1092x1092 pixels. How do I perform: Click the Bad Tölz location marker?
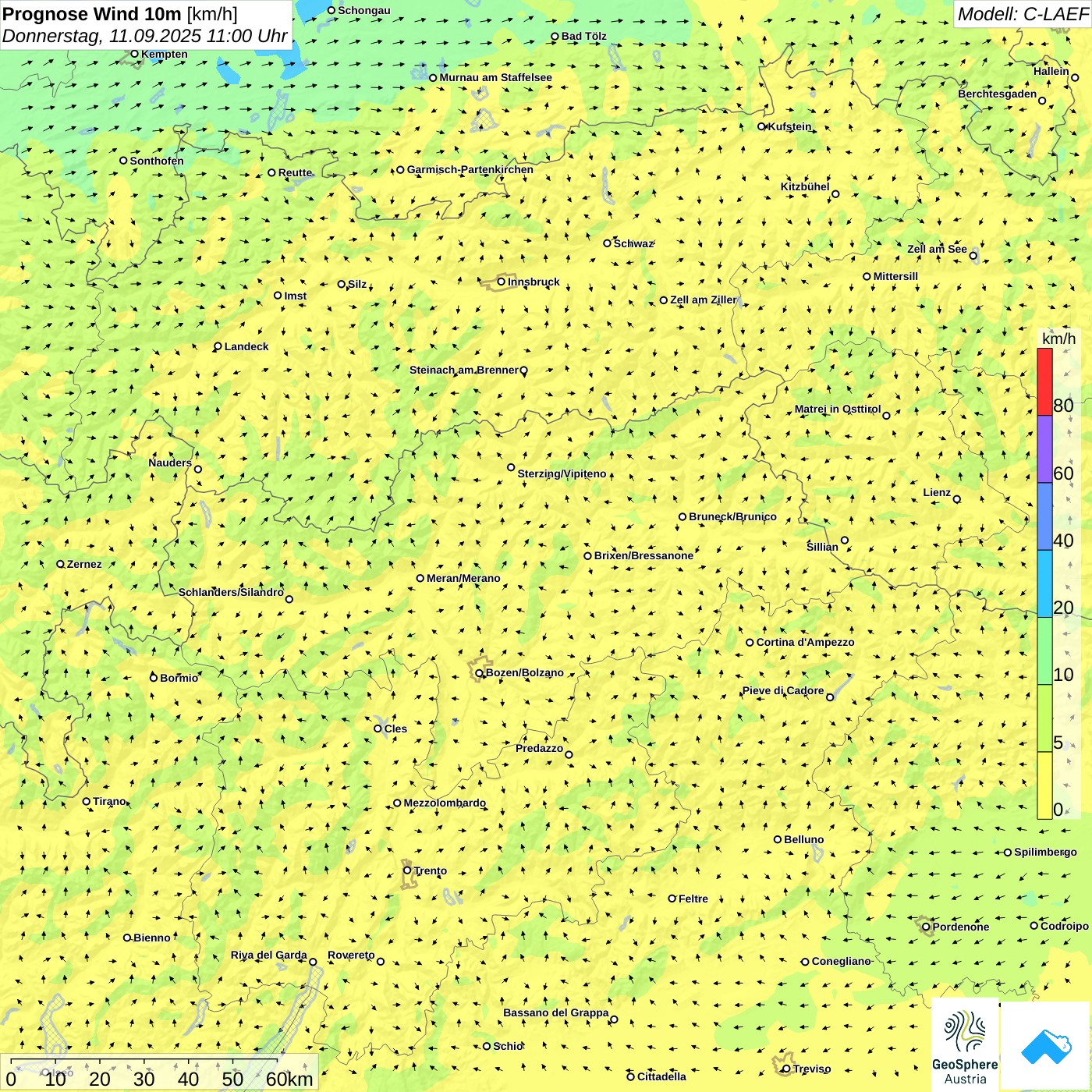coord(555,37)
